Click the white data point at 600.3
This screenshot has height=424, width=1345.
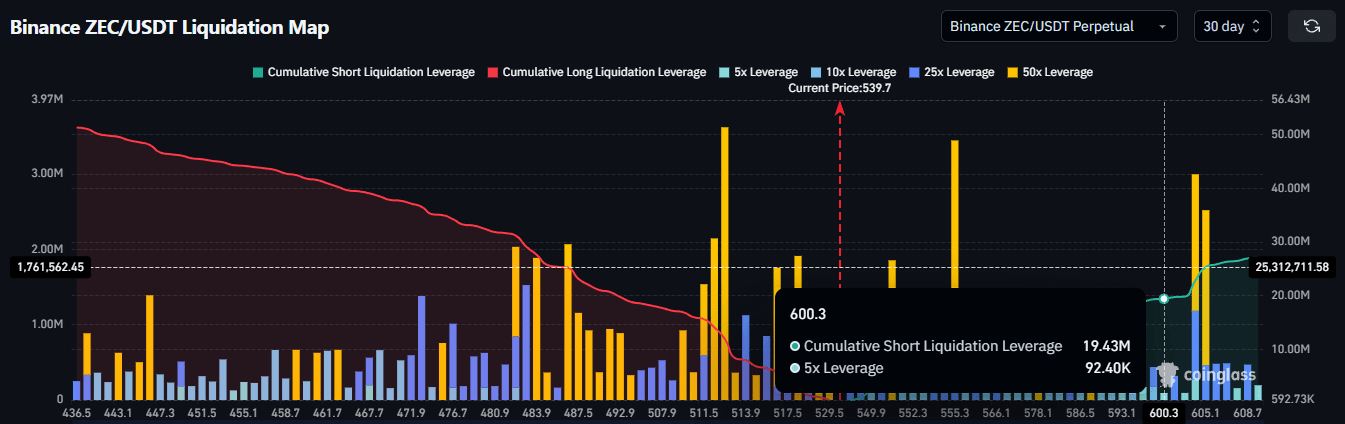[x=1164, y=299]
